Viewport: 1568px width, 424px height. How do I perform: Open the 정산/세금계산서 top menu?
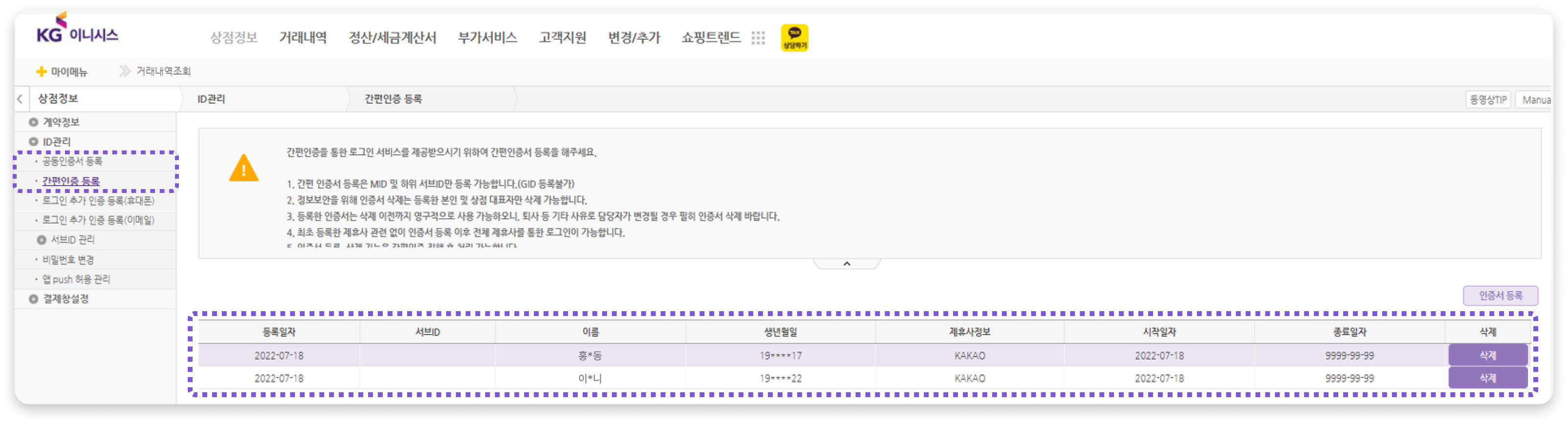coord(392,38)
